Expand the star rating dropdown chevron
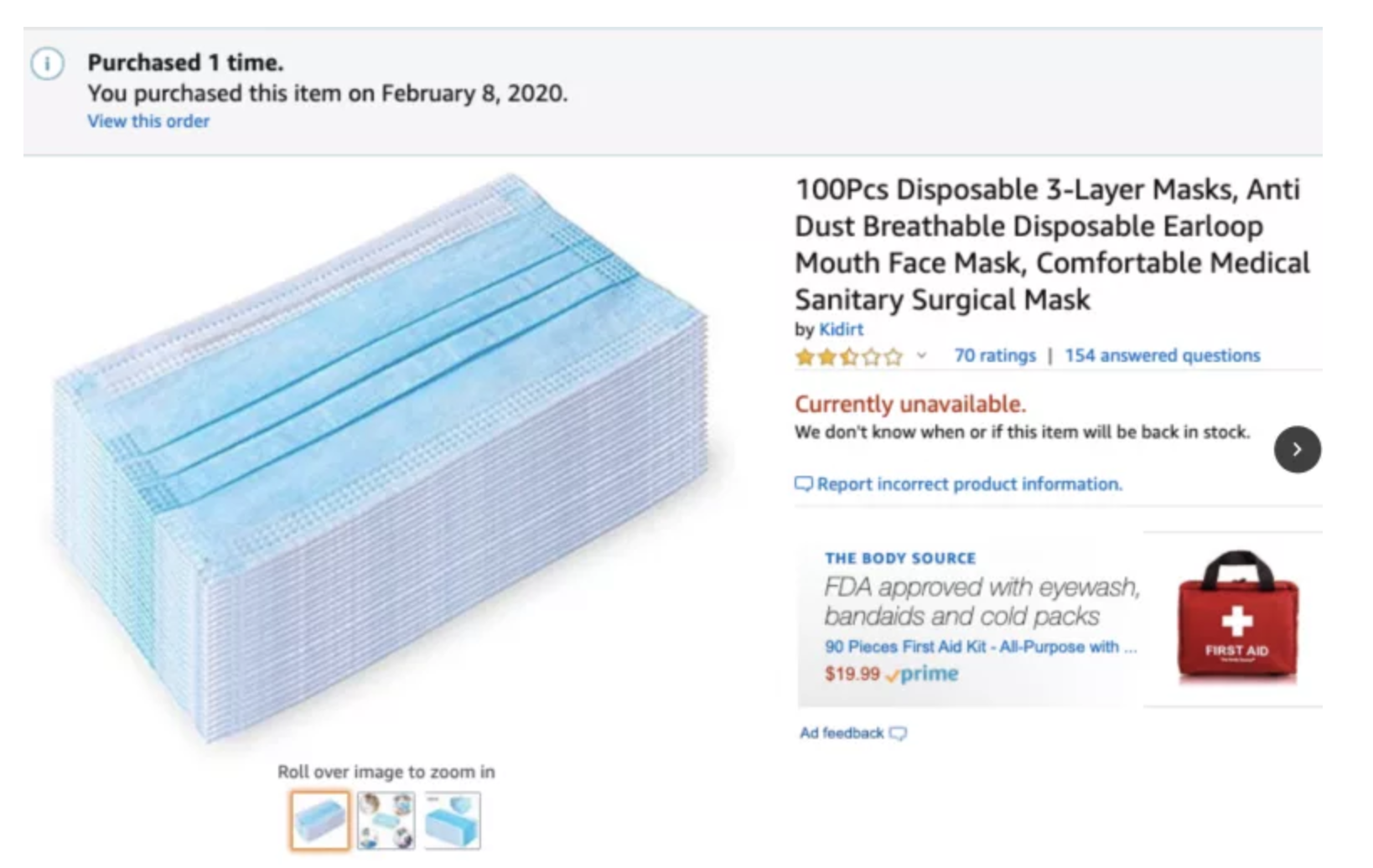 [x=921, y=356]
